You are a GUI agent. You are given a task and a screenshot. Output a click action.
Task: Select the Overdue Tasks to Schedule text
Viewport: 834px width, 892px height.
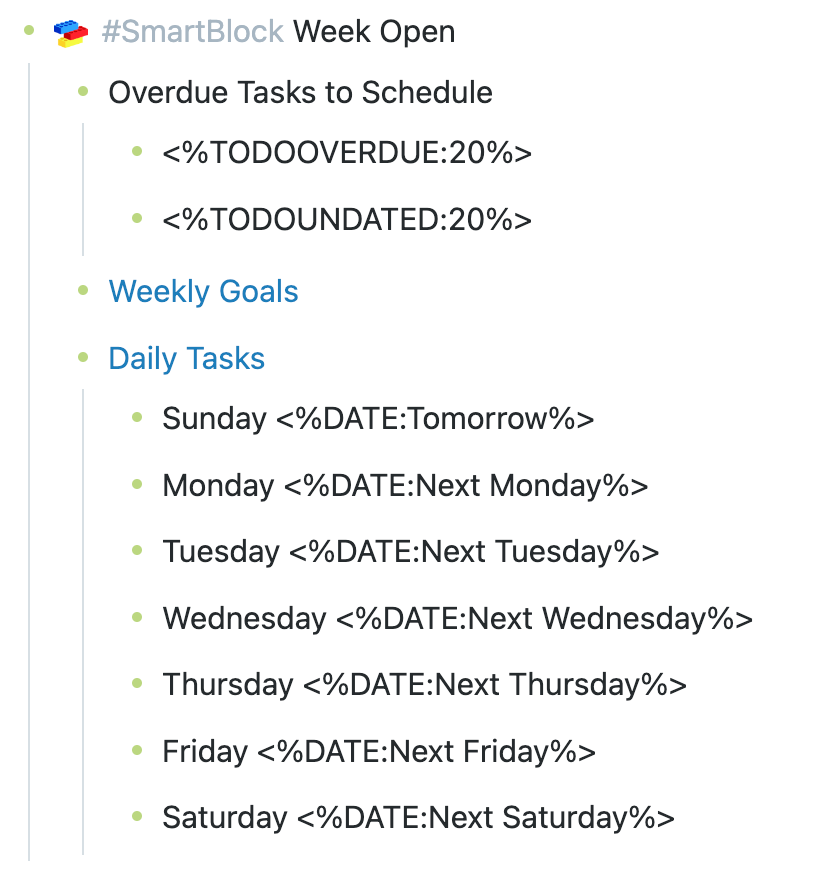[x=300, y=93]
